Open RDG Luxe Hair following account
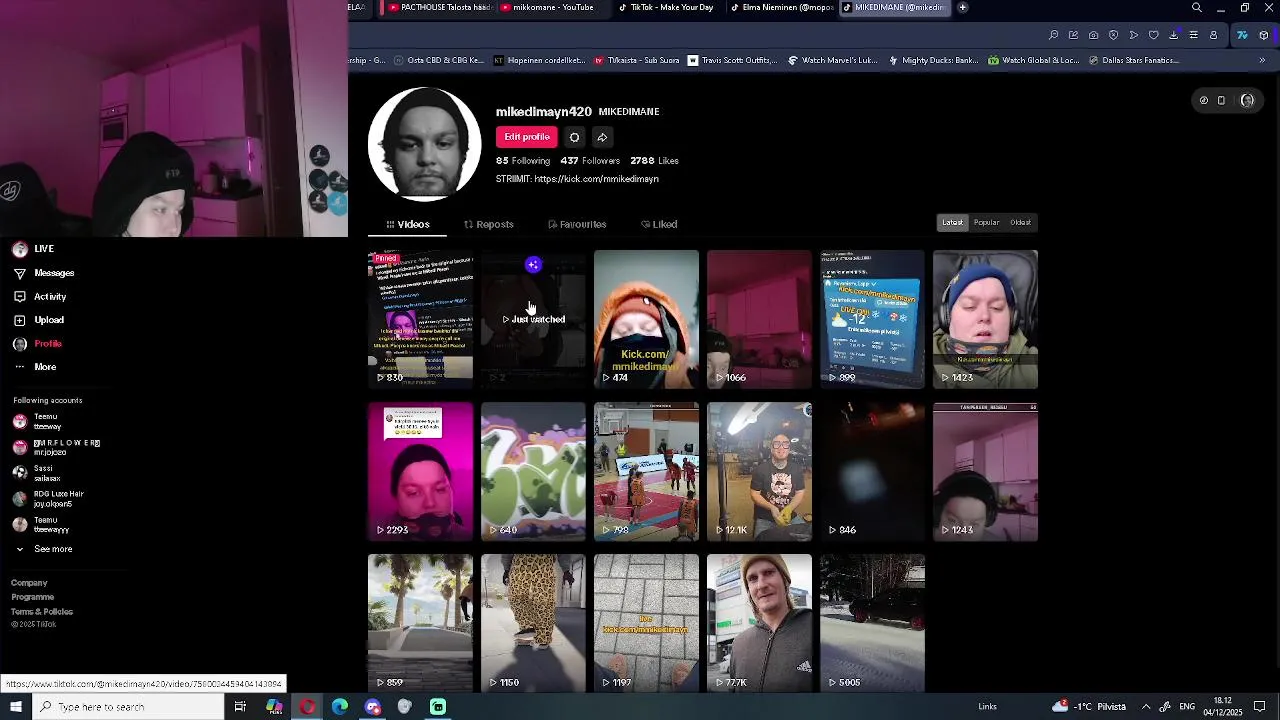The height and width of the screenshot is (720, 1280). click(x=48, y=498)
